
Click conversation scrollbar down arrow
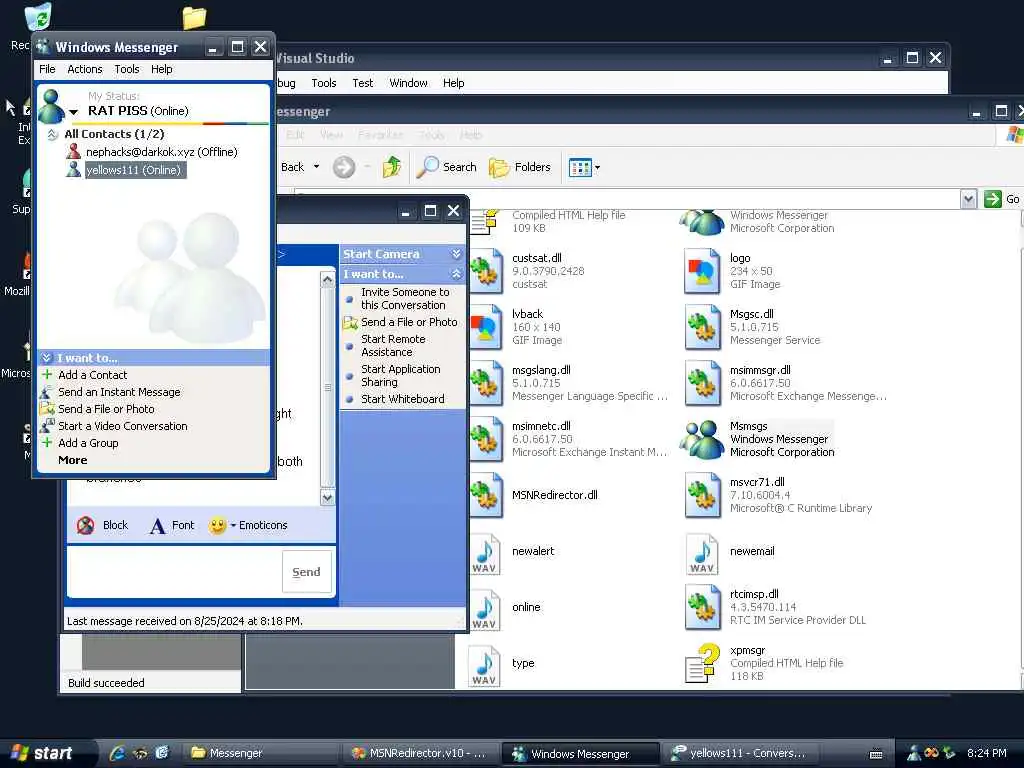pyautogui.click(x=327, y=498)
